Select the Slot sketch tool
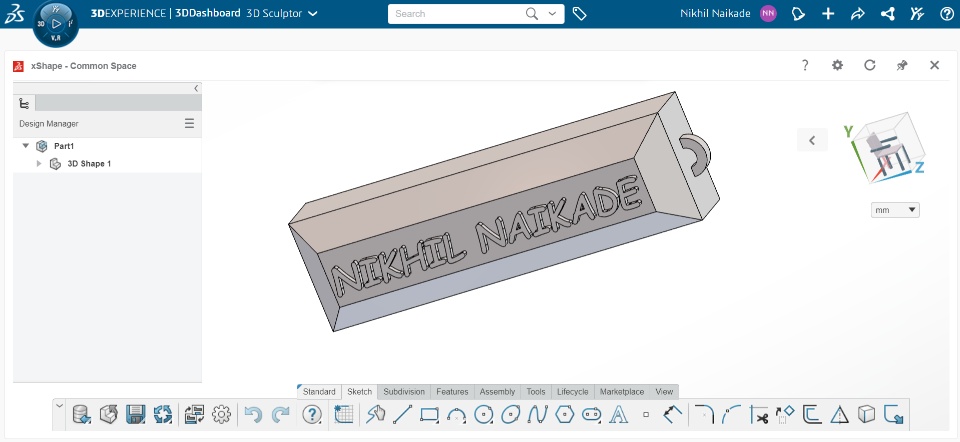 click(x=591, y=414)
